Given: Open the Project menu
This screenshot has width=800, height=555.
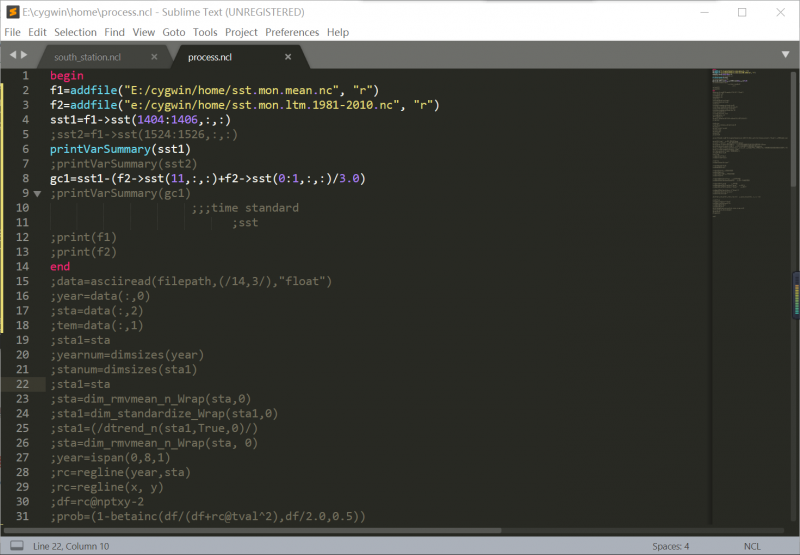Looking at the screenshot, I should (x=241, y=32).
